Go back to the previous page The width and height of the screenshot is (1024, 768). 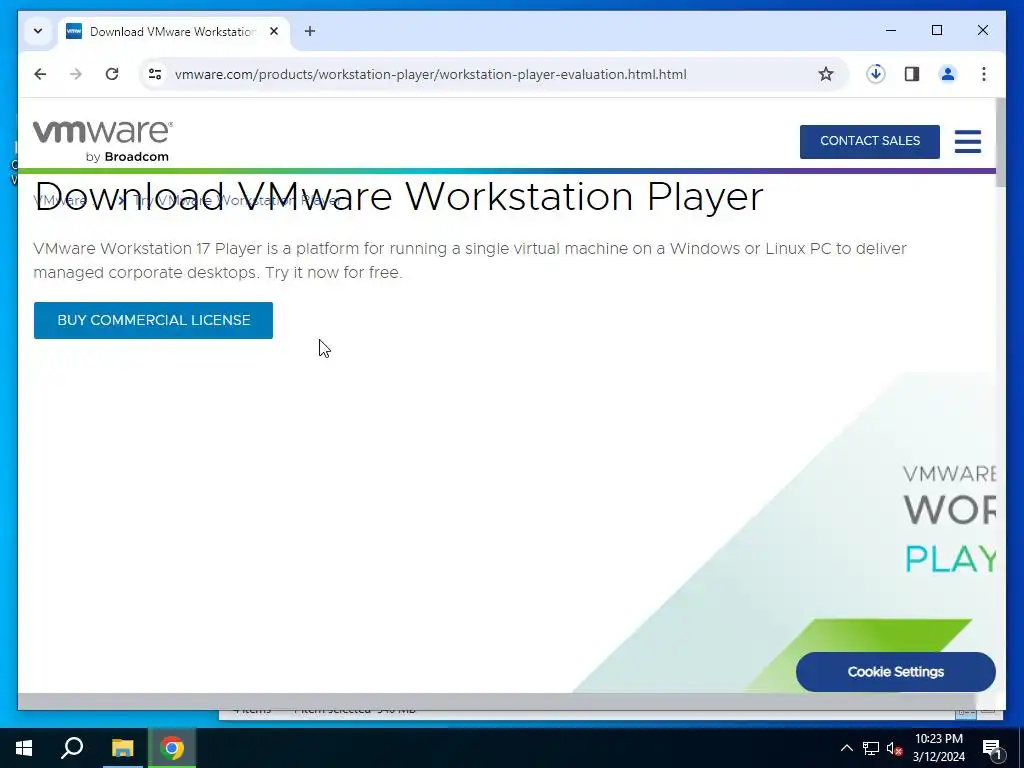pos(40,74)
